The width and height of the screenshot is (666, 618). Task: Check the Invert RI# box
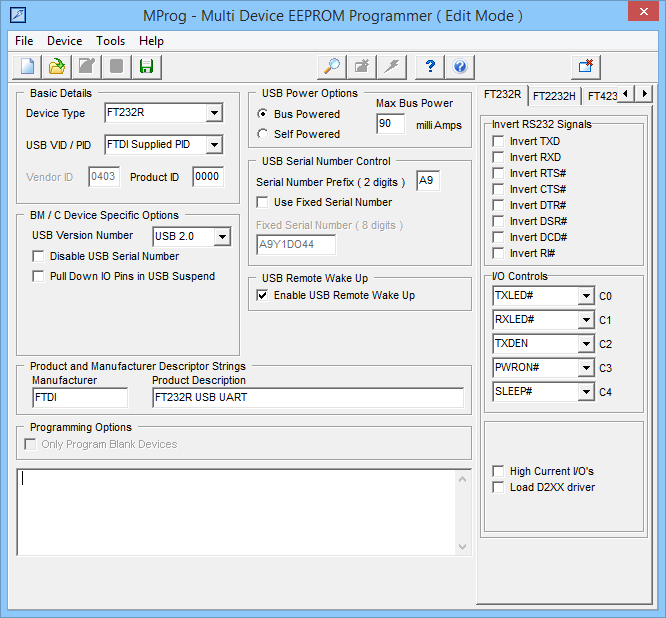point(498,253)
